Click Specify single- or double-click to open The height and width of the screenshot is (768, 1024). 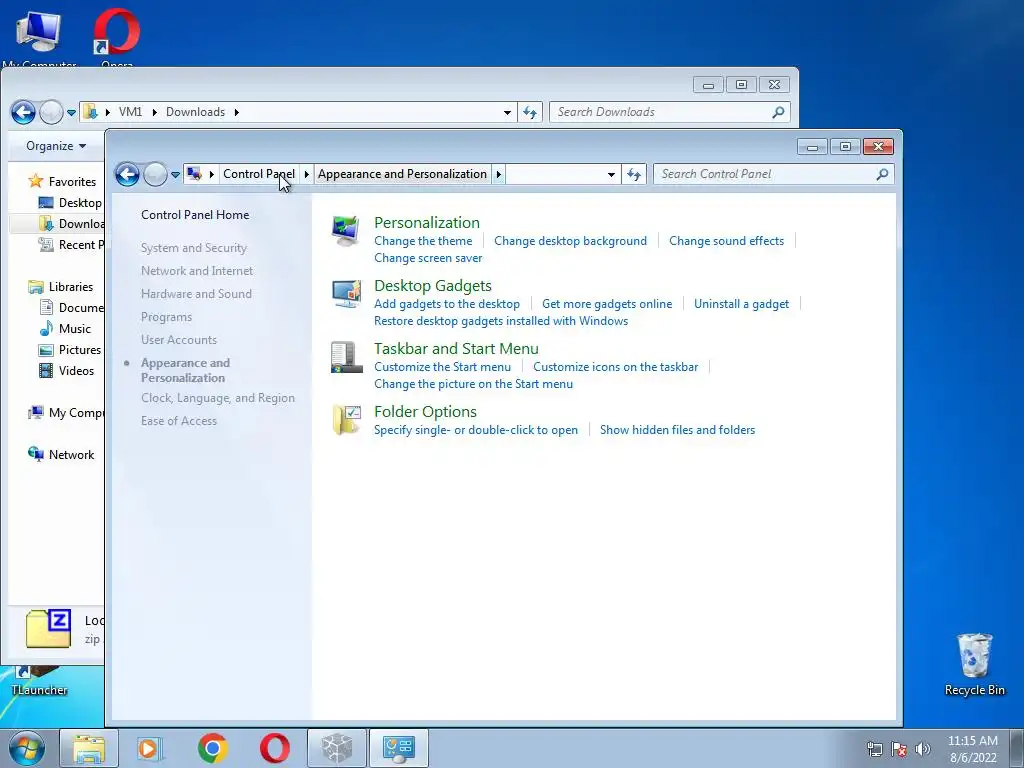(475, 430)
